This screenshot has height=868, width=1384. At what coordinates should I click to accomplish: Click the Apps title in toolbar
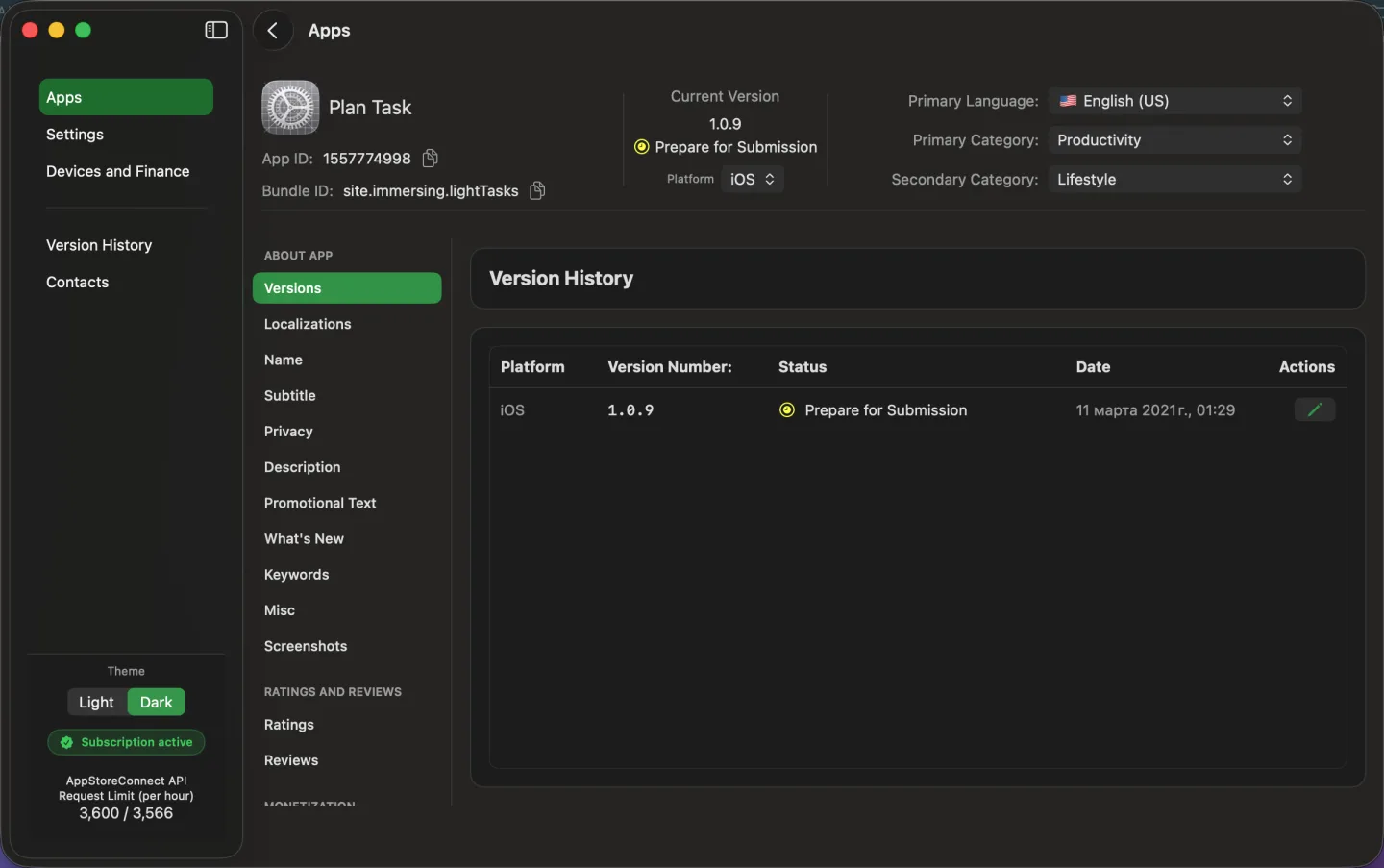pos(329,31)
